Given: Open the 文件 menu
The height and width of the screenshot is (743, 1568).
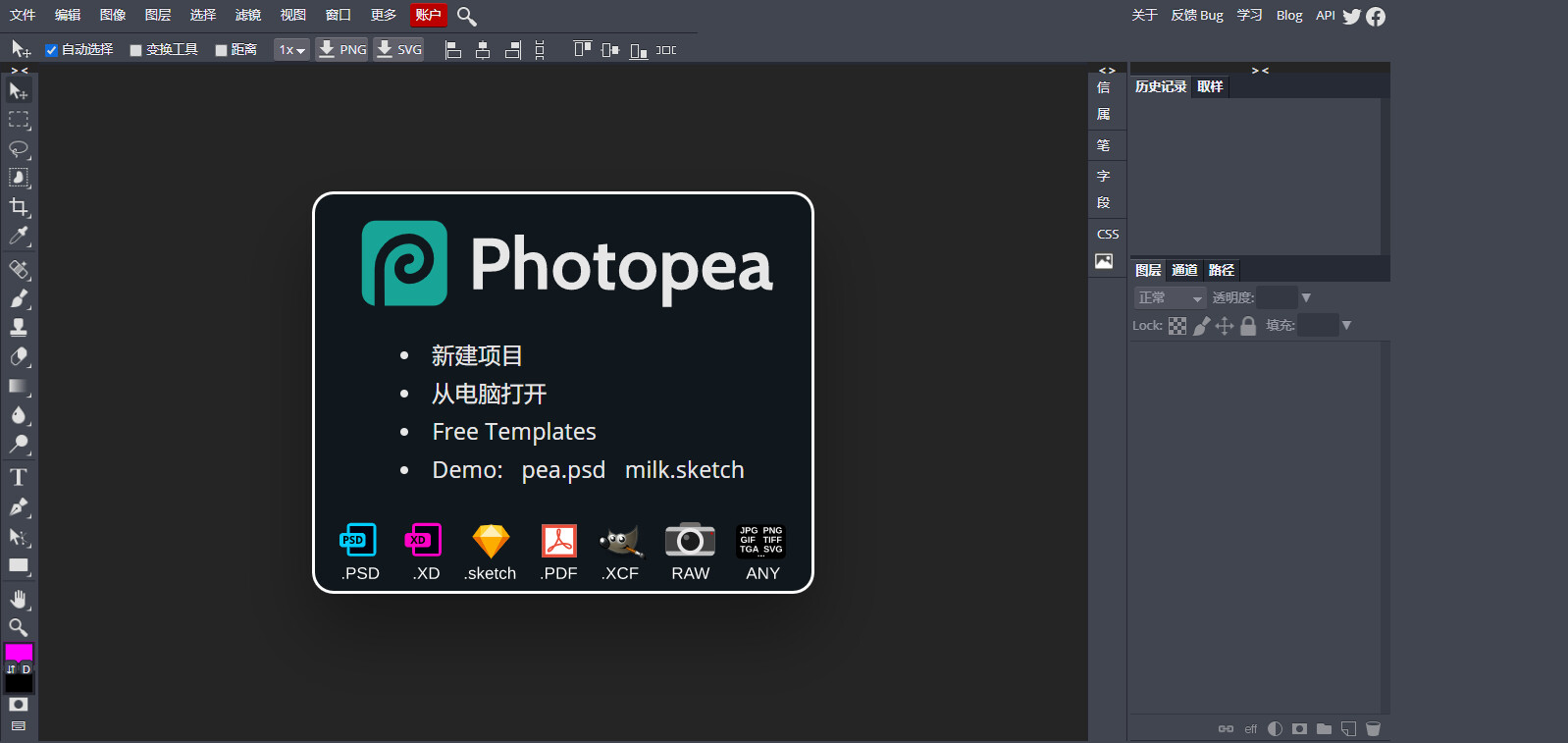Looking at the screenshot, I should [23, 16].
